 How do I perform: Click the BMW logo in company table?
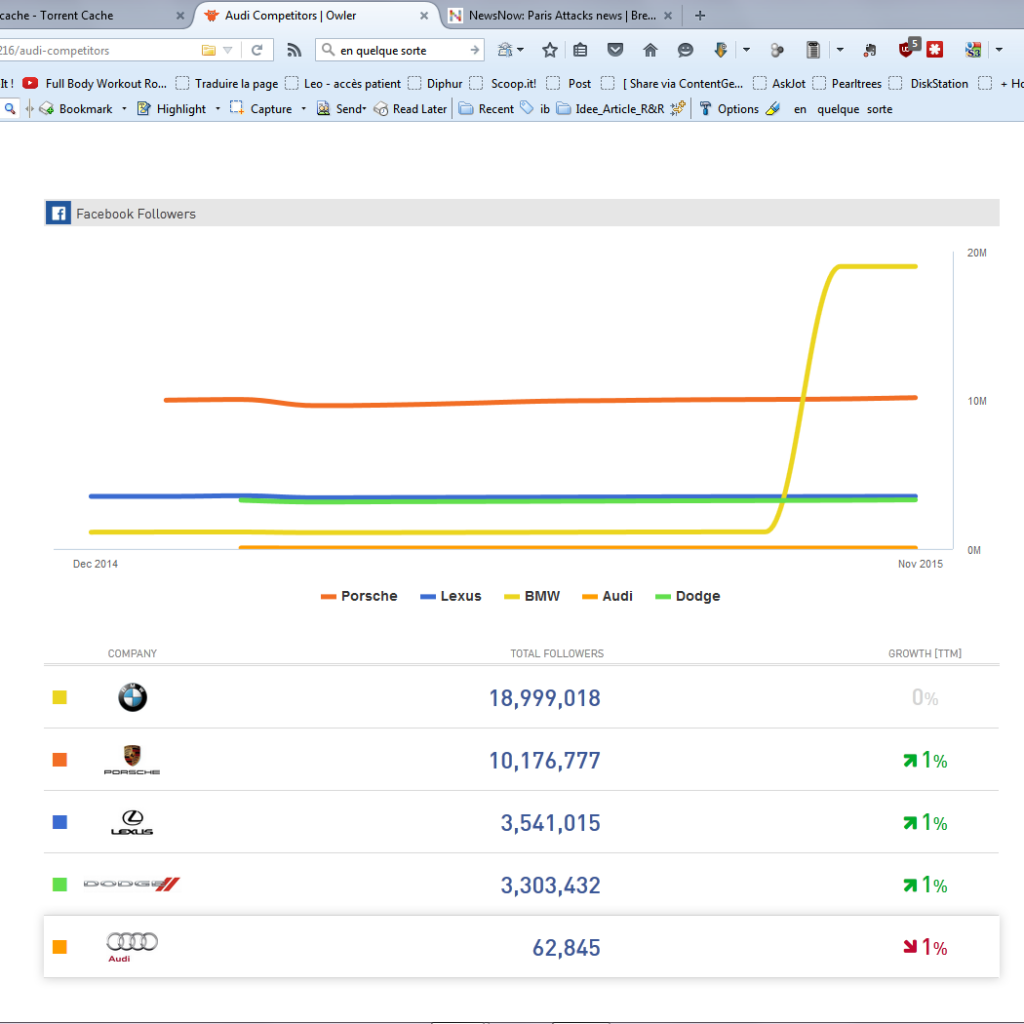(x=133, y=697)
